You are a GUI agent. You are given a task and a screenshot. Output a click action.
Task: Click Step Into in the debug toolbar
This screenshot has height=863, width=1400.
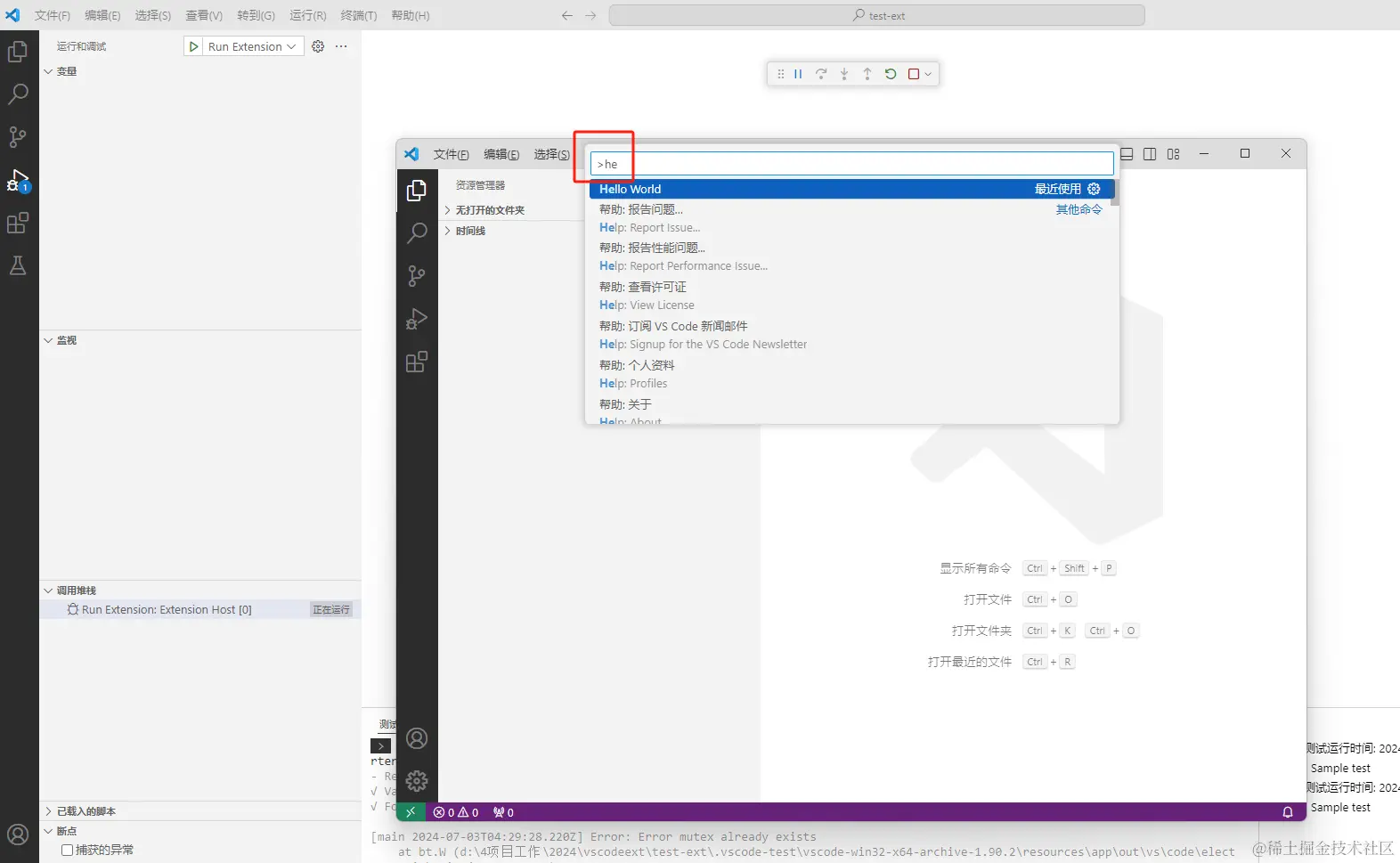[844, 74]
